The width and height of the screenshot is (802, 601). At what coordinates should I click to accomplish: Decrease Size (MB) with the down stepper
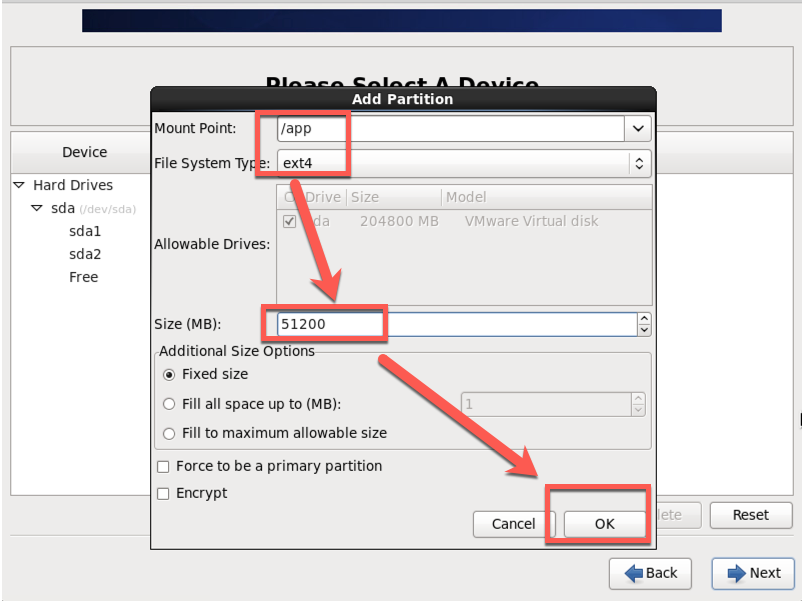[644, 330]
